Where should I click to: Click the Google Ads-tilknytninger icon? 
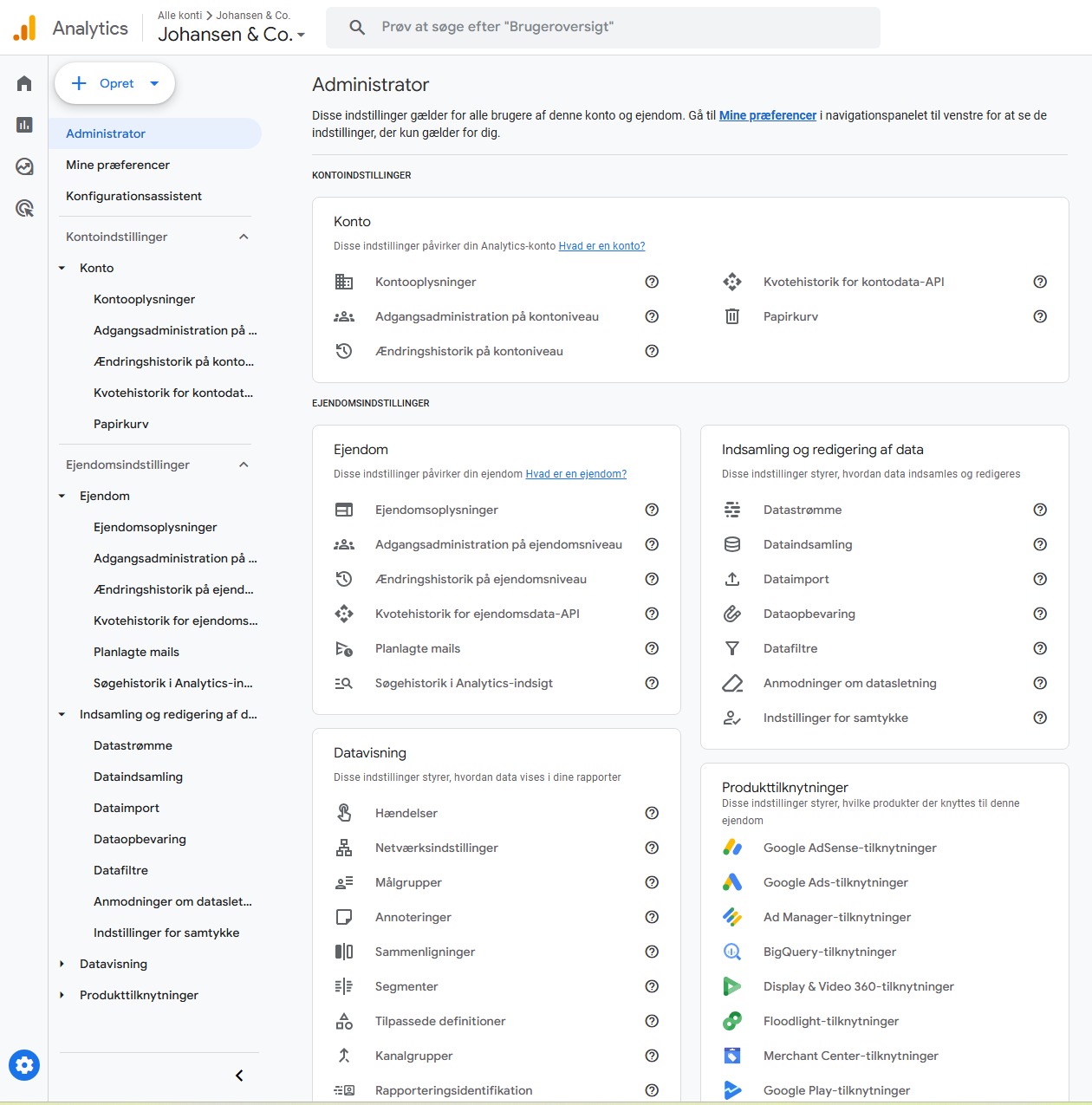click(x=732, y=882)
